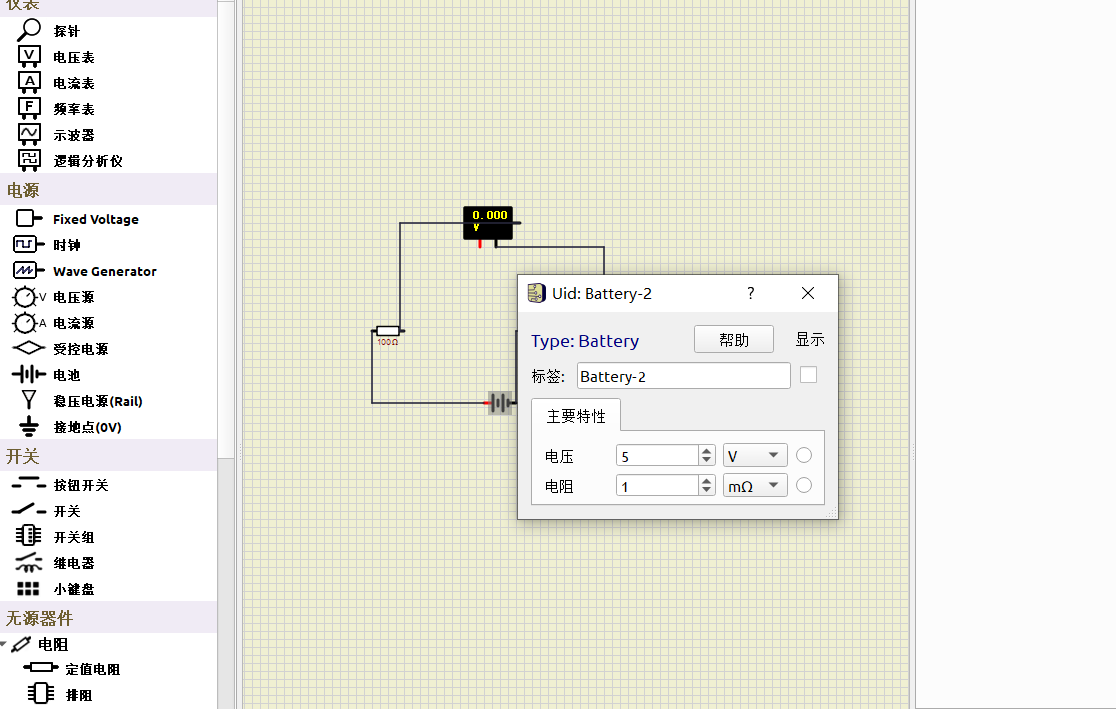Choose the 继电器 relay component
The height and width of the screenshot is (709, 1116).
[x=28, y=563]
